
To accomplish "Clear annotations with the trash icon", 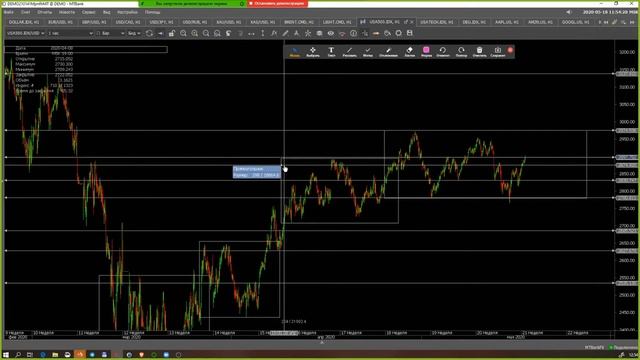I will 479,52.
